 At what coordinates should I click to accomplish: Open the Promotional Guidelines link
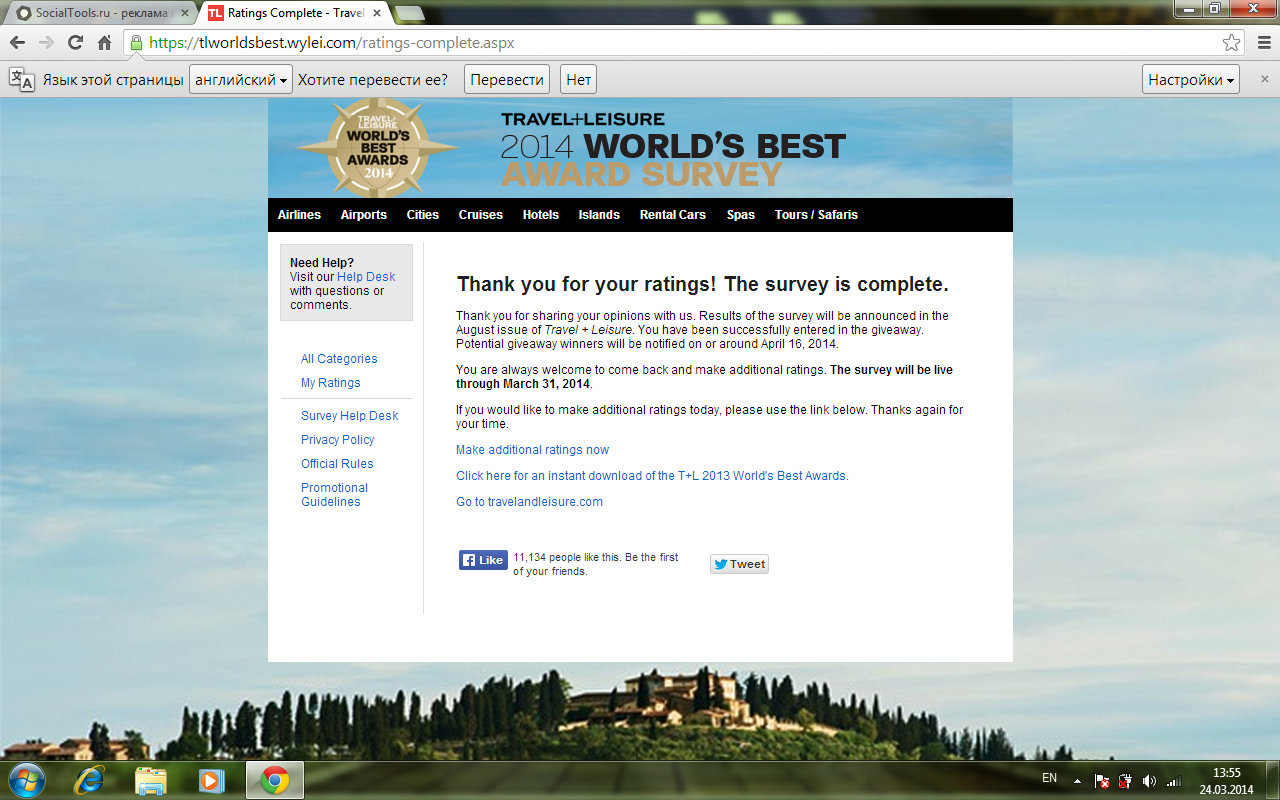point(335,495)
